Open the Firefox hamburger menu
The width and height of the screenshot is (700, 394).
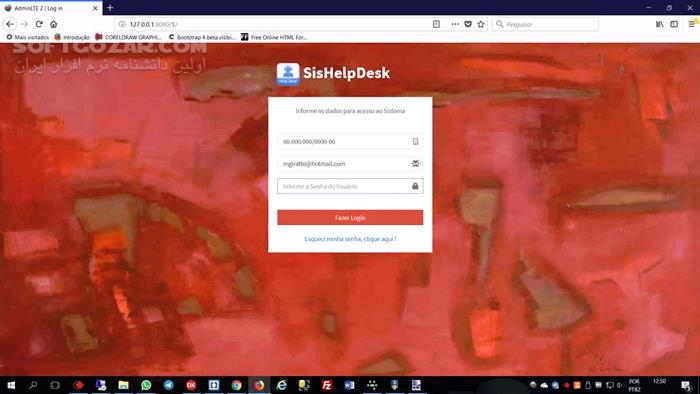pos(692,24)
